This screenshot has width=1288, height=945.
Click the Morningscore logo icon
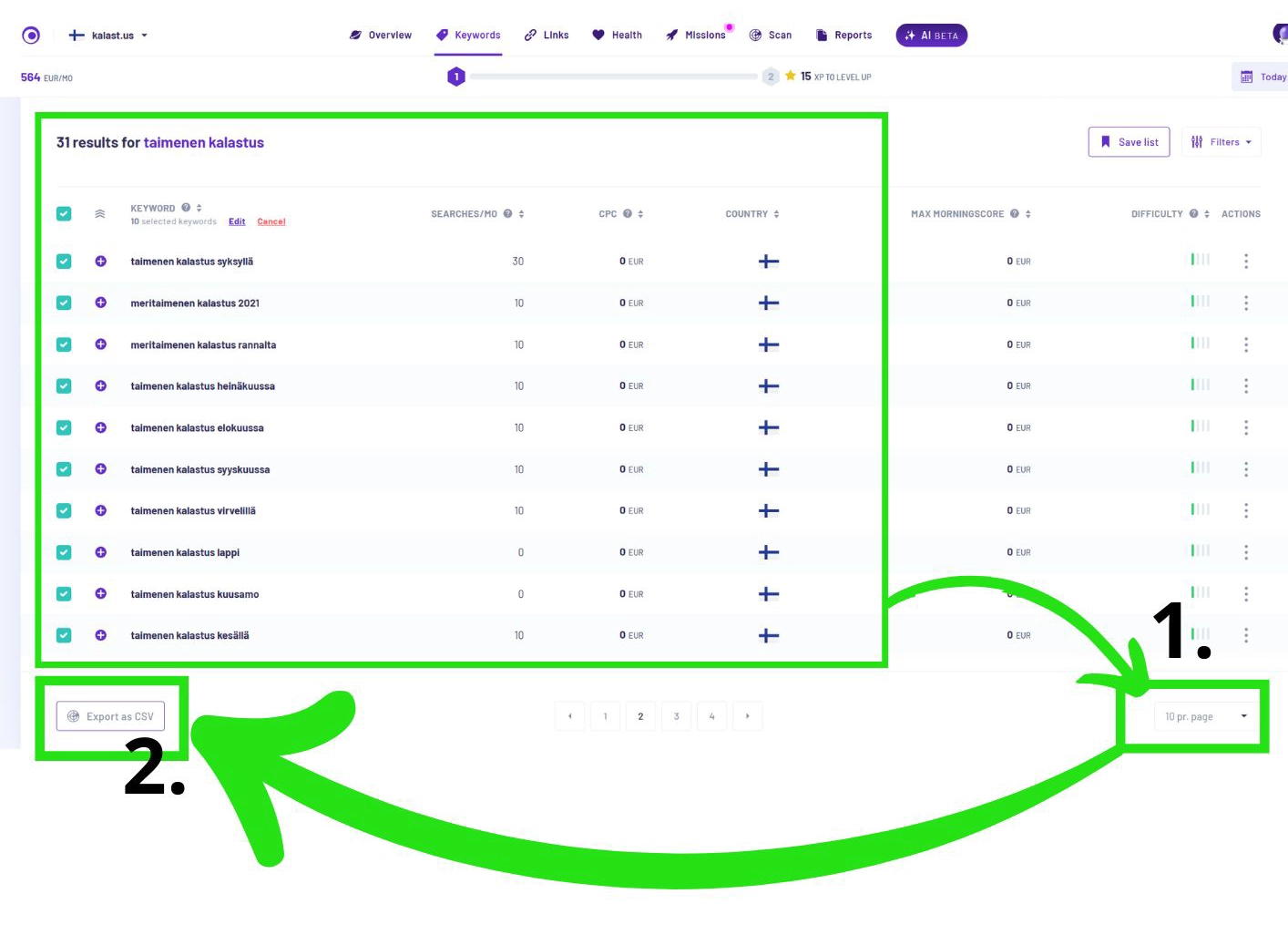click(31, 36)
